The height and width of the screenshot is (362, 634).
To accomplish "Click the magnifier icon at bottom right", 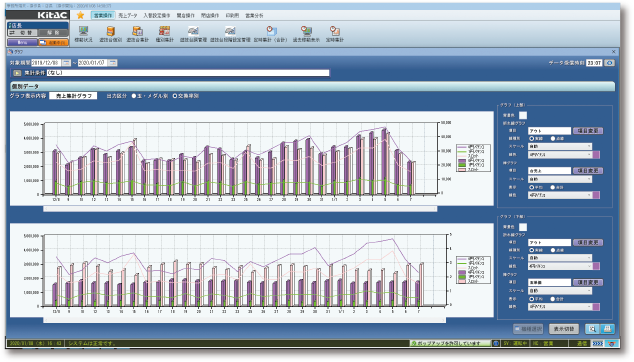I will point(592,329).
